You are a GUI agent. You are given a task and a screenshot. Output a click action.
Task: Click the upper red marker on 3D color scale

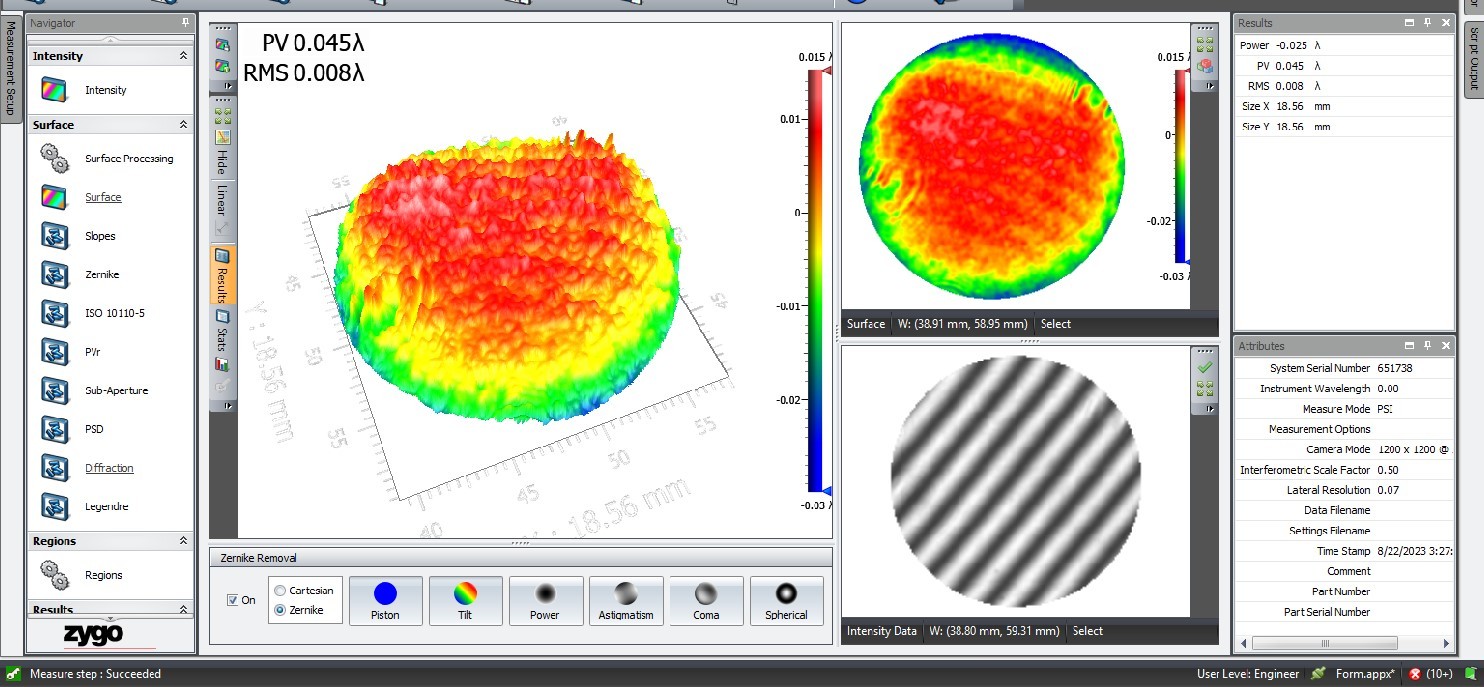point(826,71)
